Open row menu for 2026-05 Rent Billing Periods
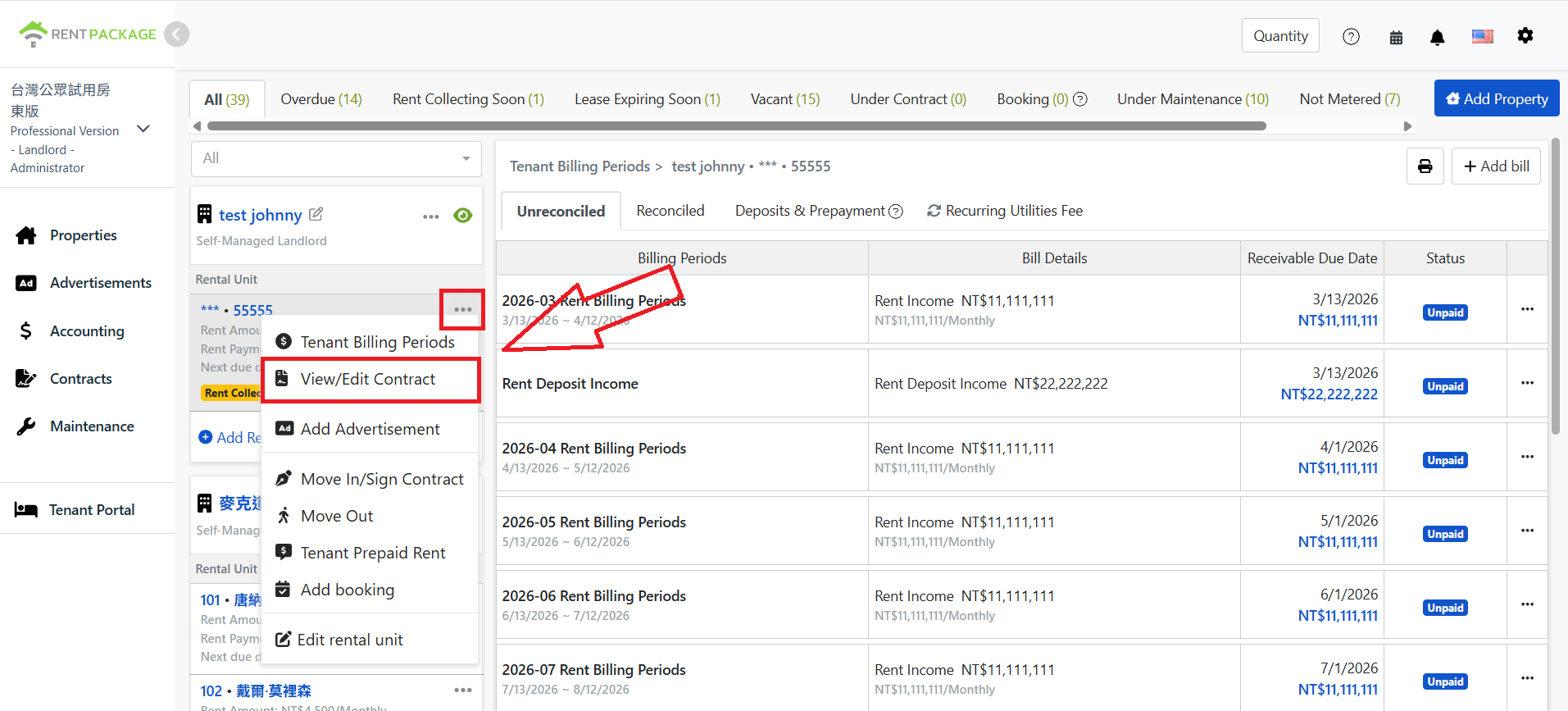The image size is (1568, 711). tap(1527, 531)
